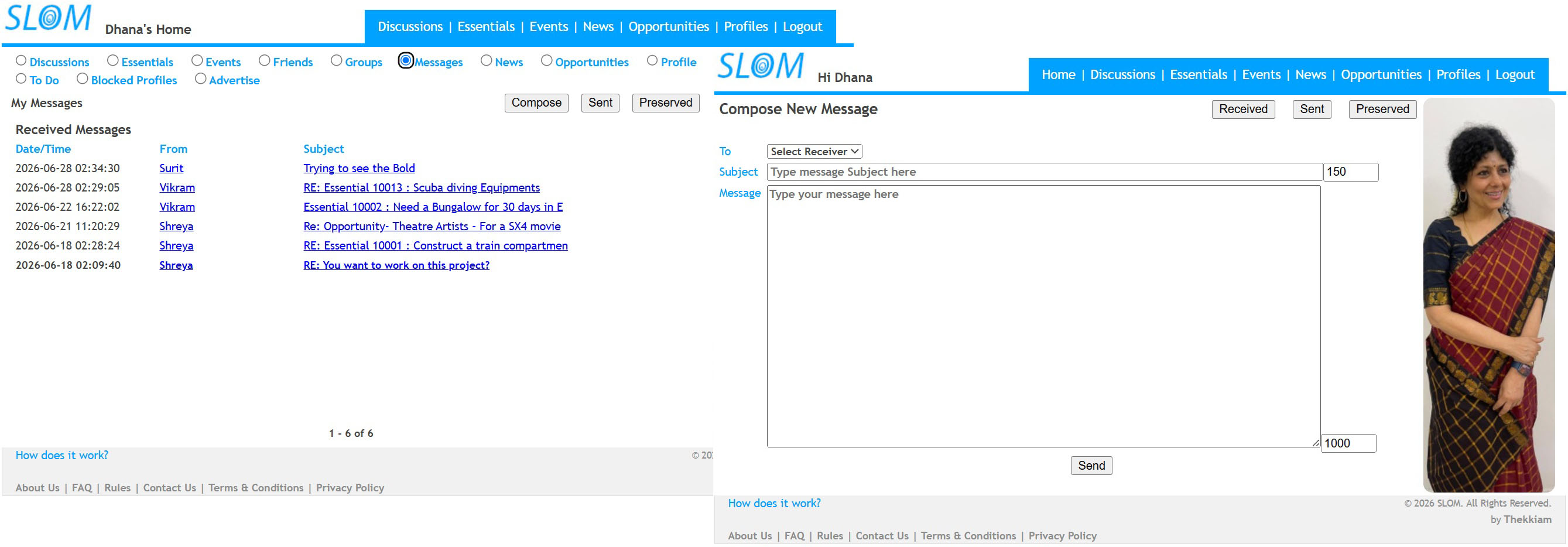Open the Select Receiver dropdown
1568x547 pixels.
click(x=814, y=152)
